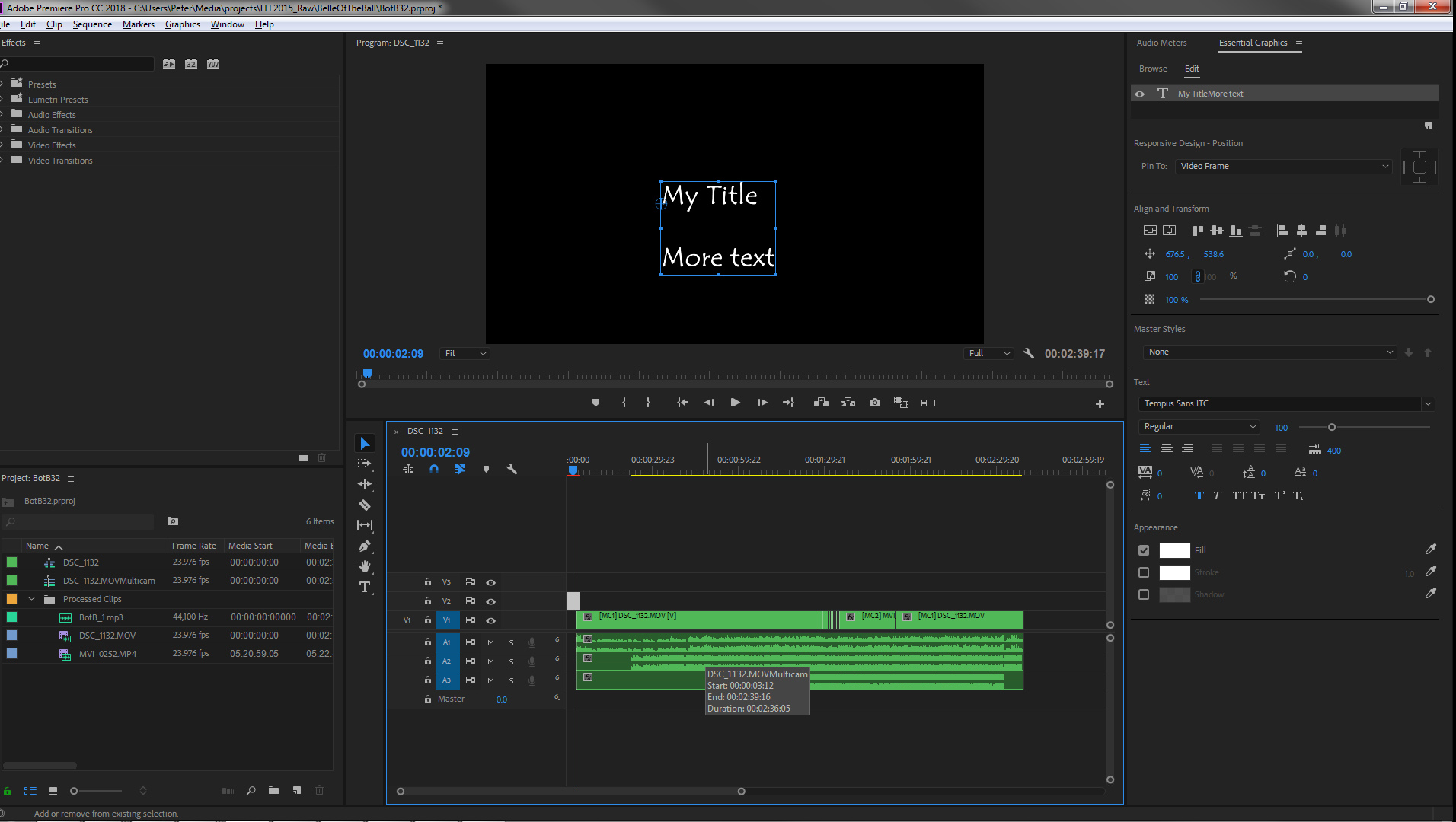Switch to the Audio Meters panel tab
This screenshot has height=822, width=1456.
coord(1161,43)
